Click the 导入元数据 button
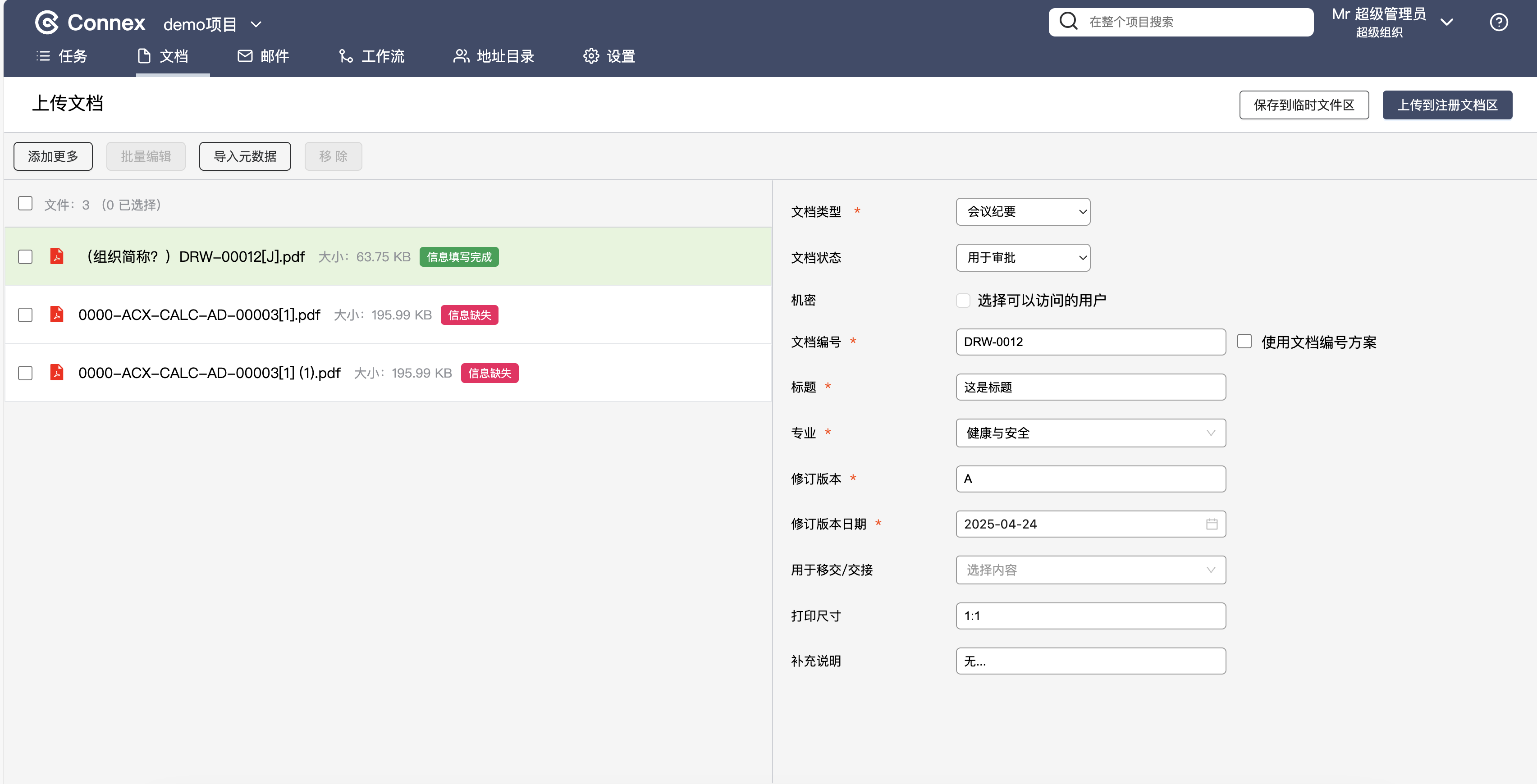The height and width of the screenshot is (784, 1537). pyautogui.click(x=245, y=156)
